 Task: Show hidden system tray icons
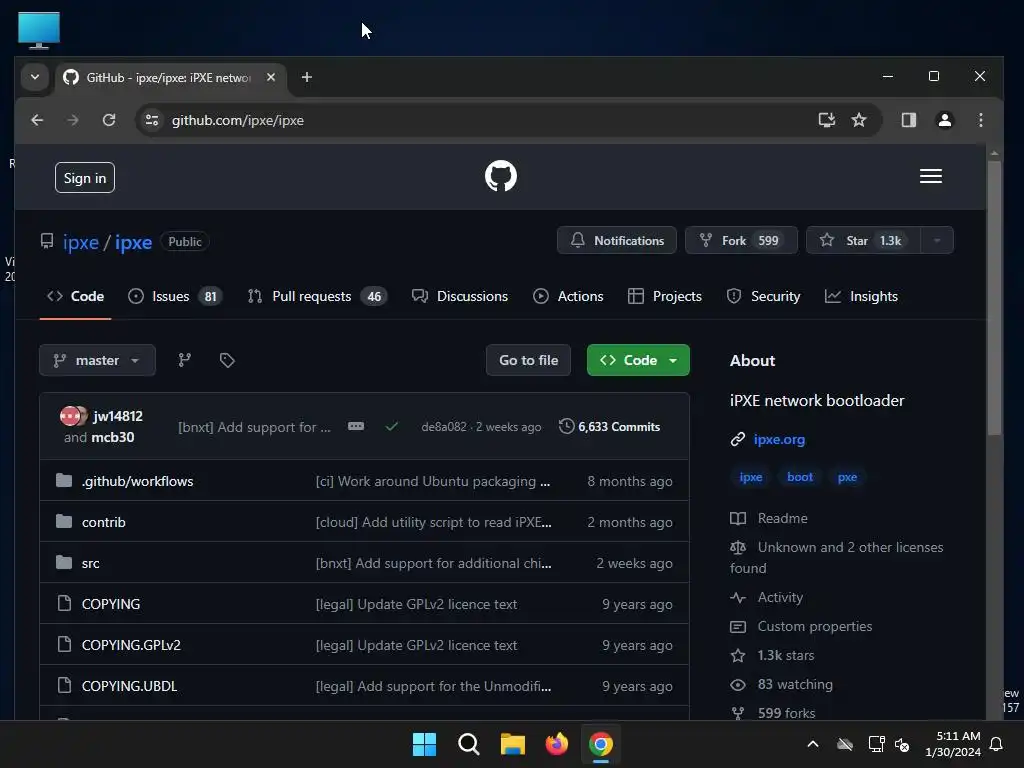click(x=813, y=744)
